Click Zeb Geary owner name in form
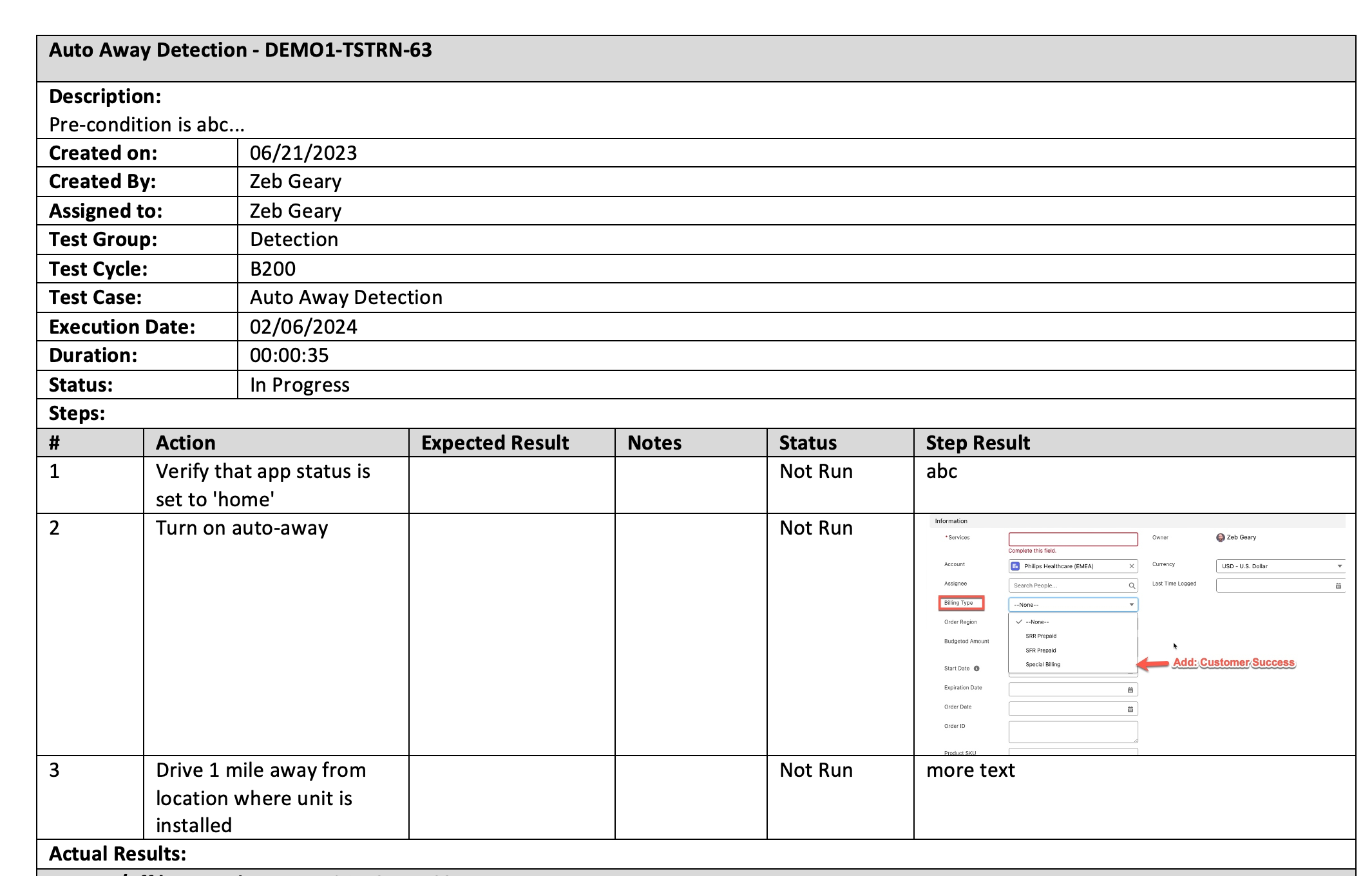Viewport: 1372px width, 876px height. pyautogui.click(x=1241, y=537)
